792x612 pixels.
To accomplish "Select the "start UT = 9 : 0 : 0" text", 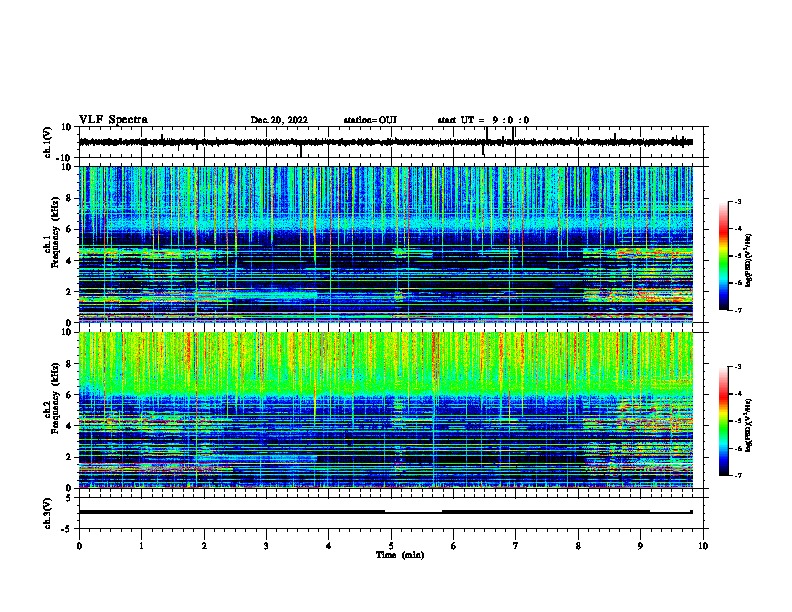I will pos(483,120).
